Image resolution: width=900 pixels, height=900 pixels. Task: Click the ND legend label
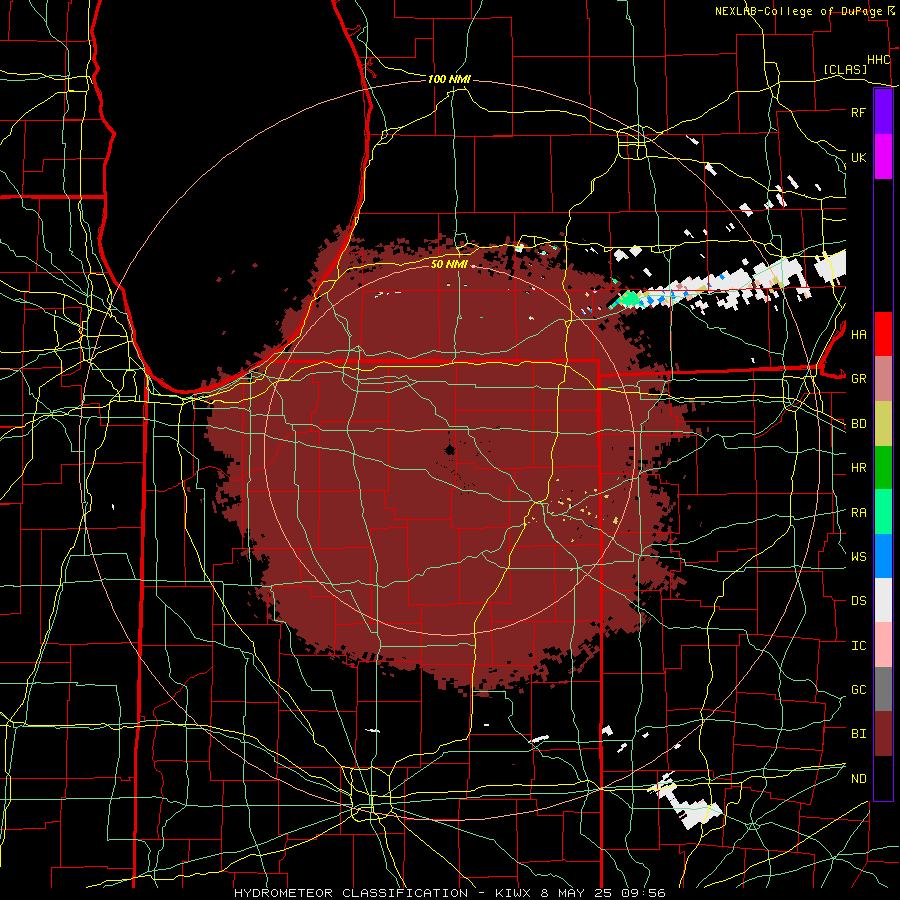click(x=858, y=778)
